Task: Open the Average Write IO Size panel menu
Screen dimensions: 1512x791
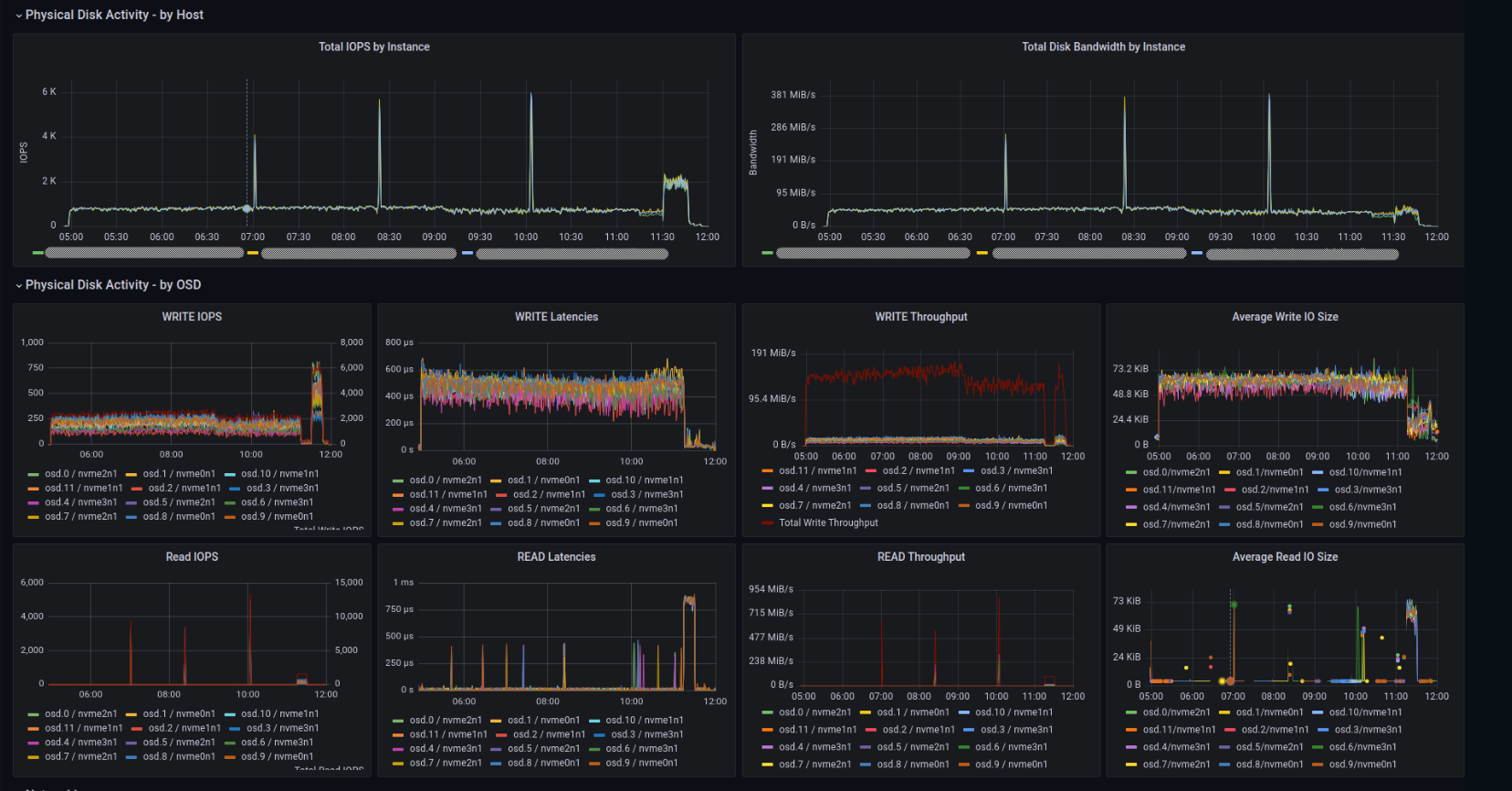Action: point(1285,317)
